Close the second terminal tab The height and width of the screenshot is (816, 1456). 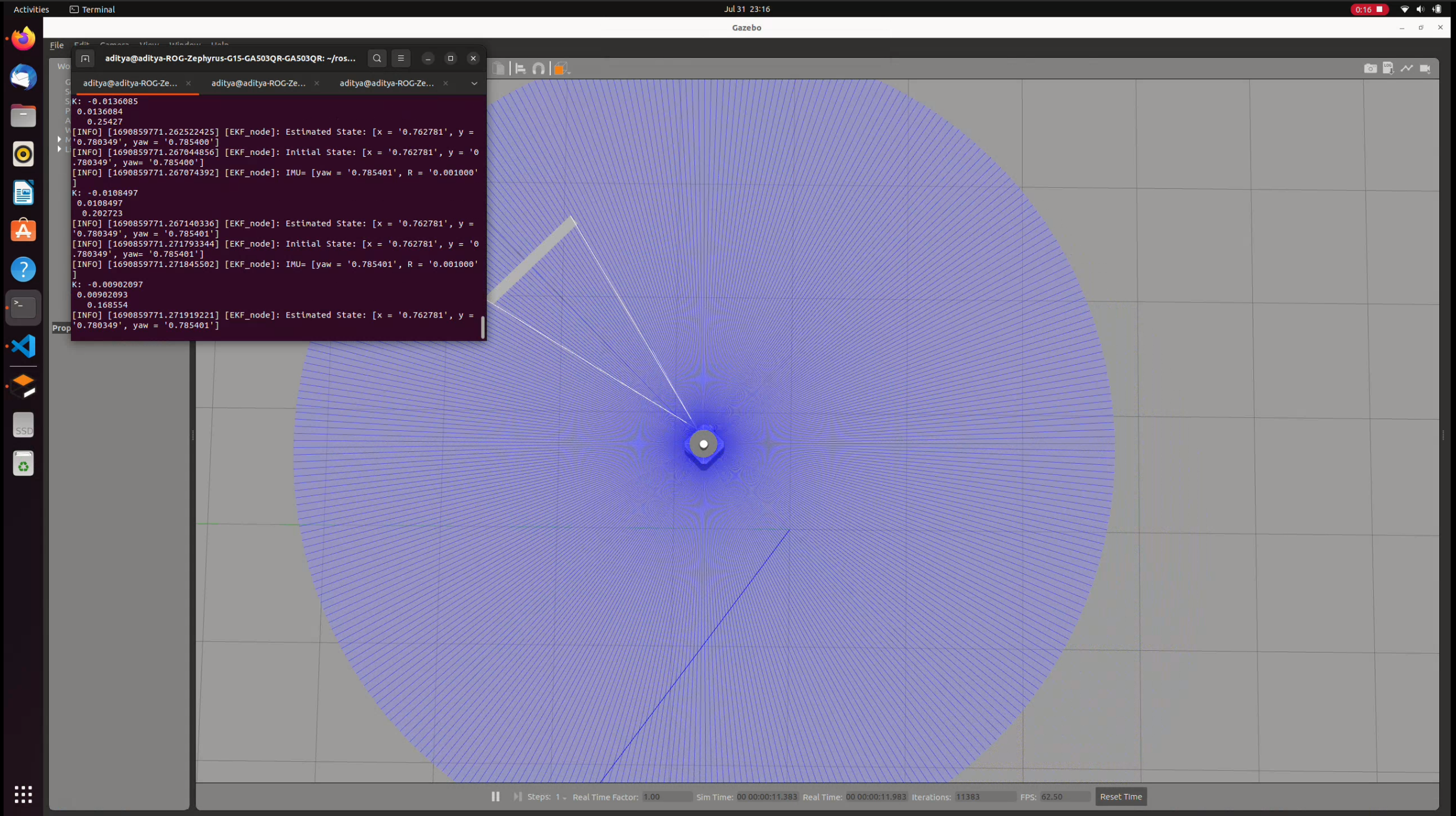pyautogui.click(x=316, y=83)
